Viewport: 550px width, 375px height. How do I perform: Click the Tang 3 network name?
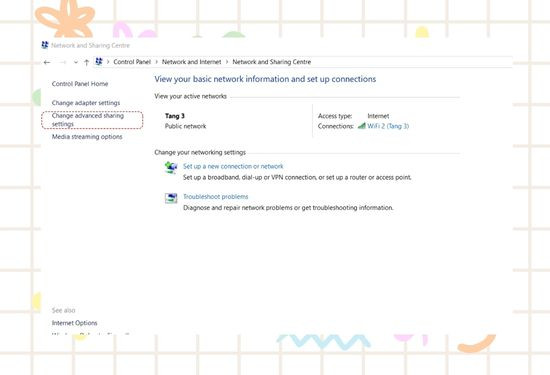coord(175,116)
